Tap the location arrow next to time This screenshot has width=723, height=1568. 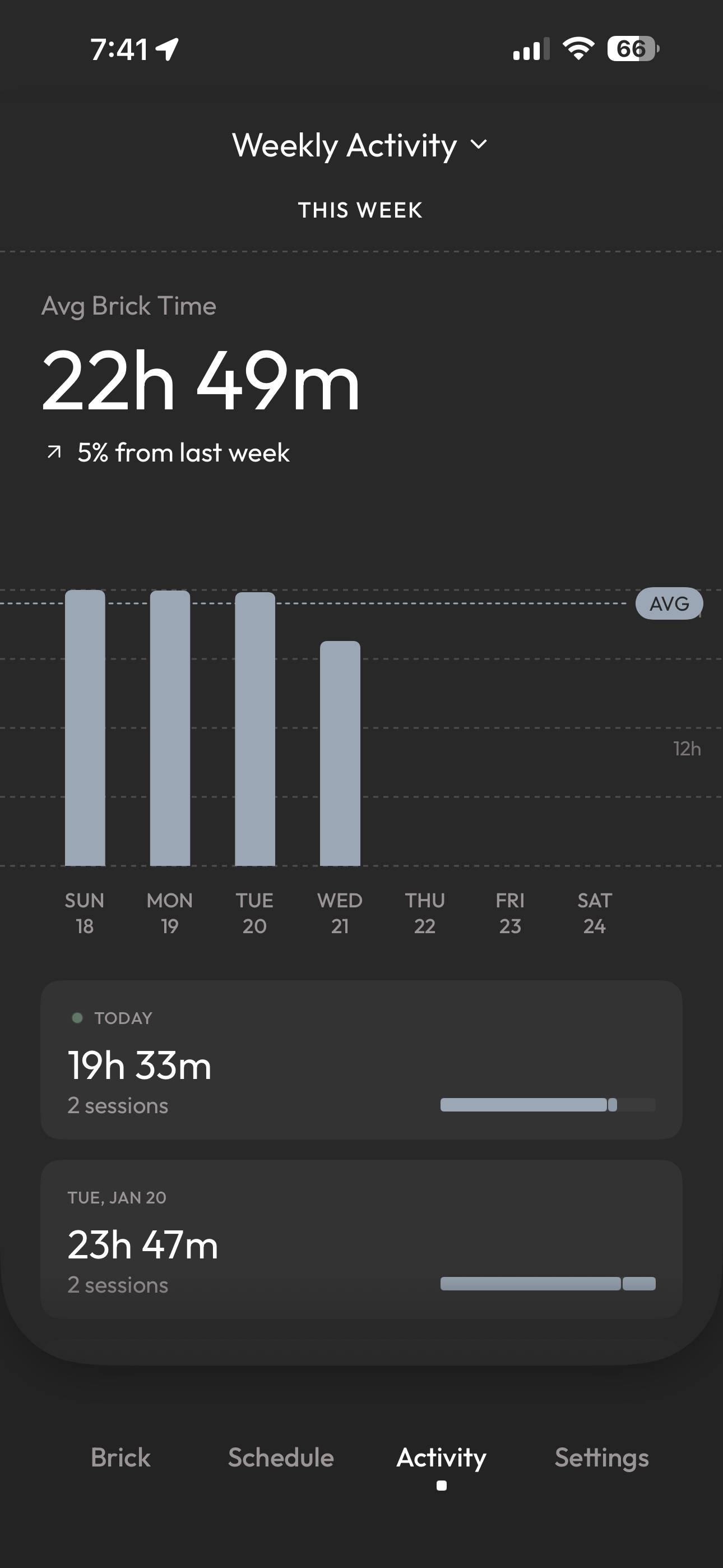(x=168, y=49)
